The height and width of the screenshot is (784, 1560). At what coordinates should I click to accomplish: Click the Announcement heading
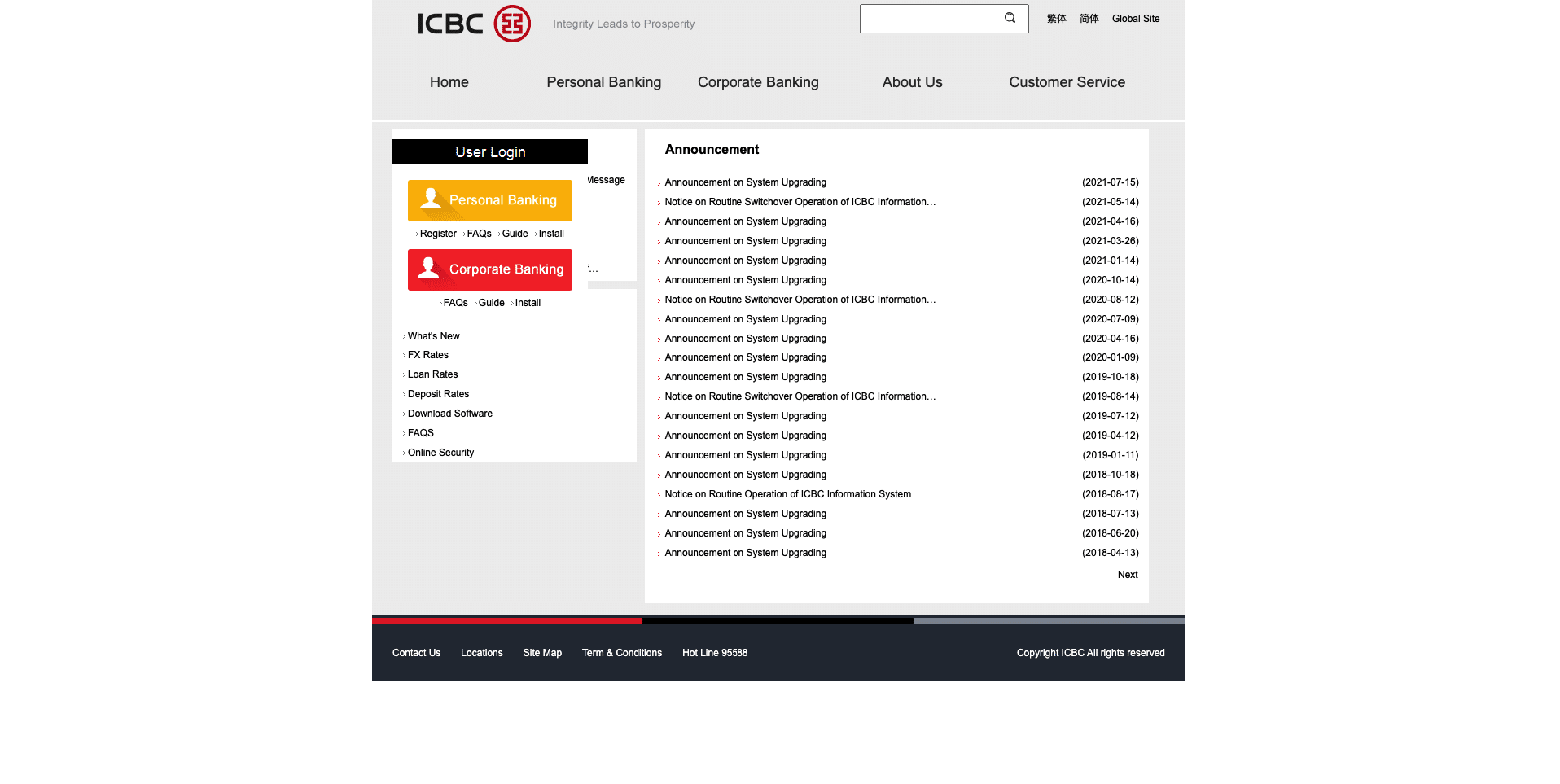(712, 150)
